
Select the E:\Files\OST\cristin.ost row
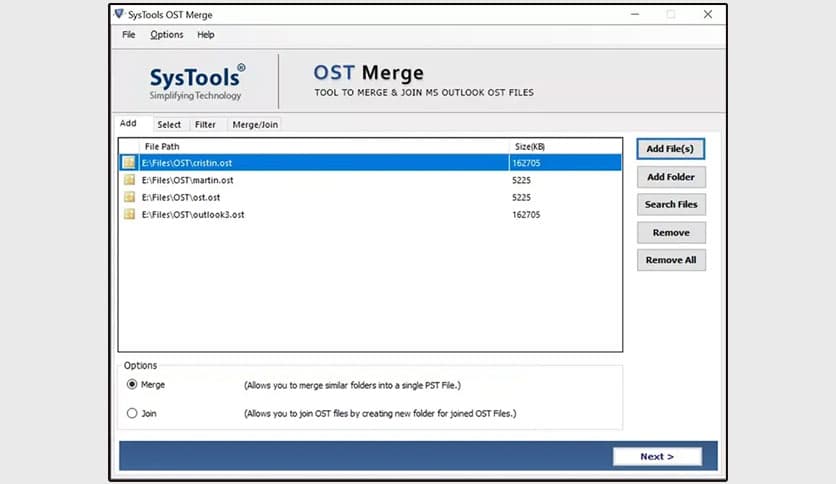tap(370, 163)
